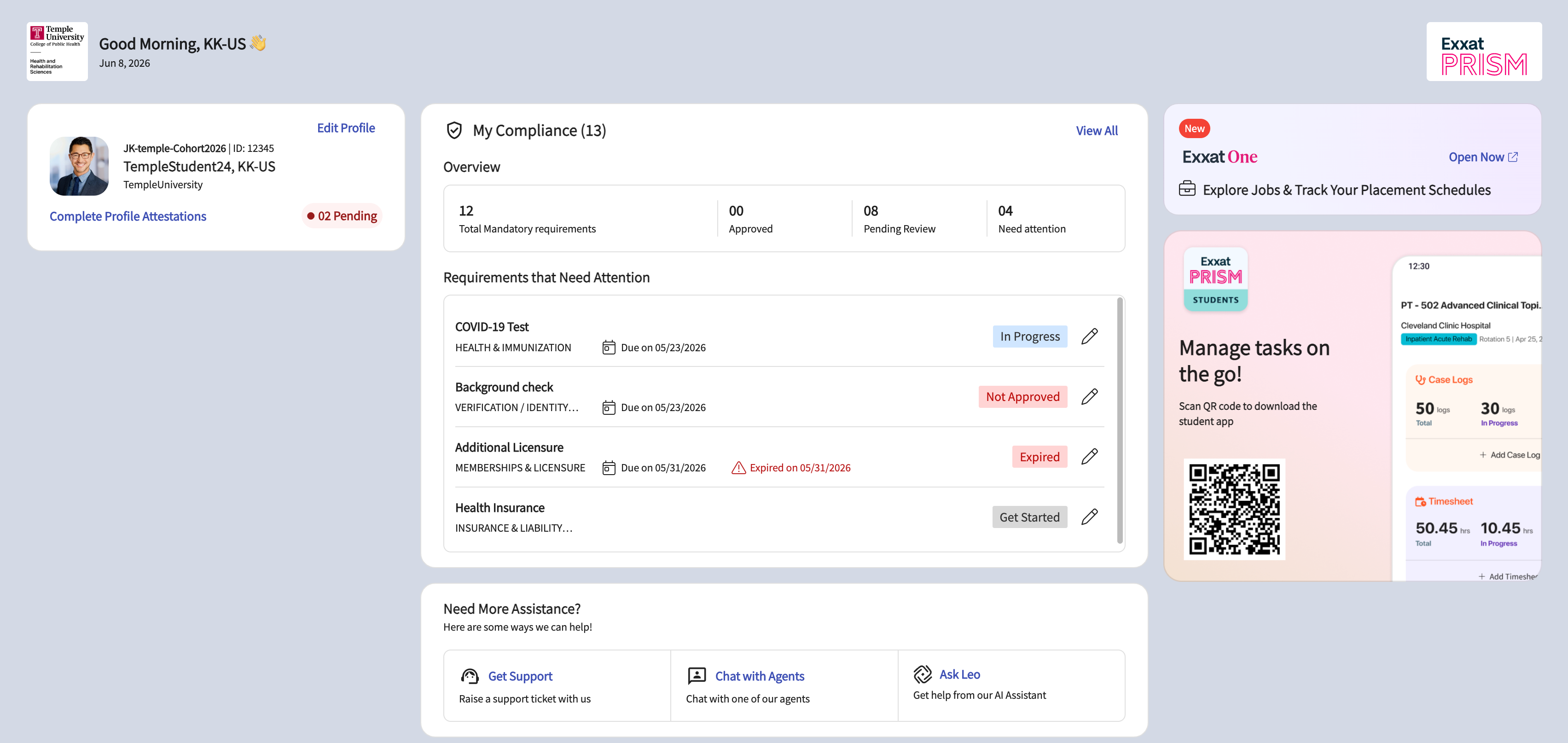Click the New badge on Exxat One
The height and width of the screenshot is (743, 1568).
click(x=1194, y=128)
